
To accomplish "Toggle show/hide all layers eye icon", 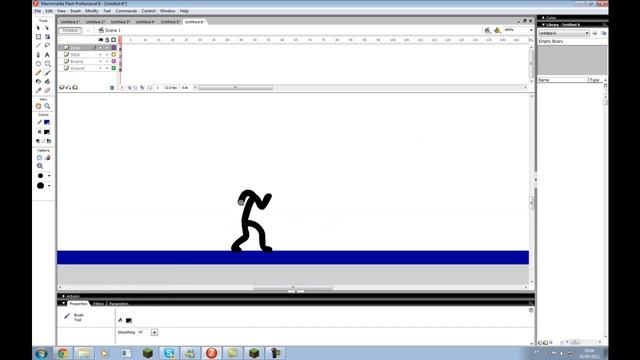I will coord(100,40).
